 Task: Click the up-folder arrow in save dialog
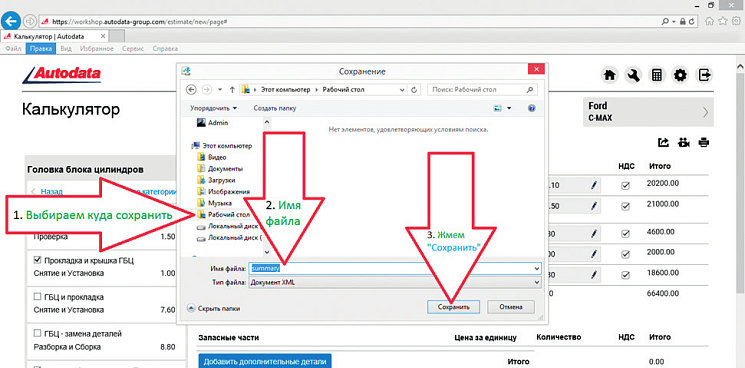[232, 89]
